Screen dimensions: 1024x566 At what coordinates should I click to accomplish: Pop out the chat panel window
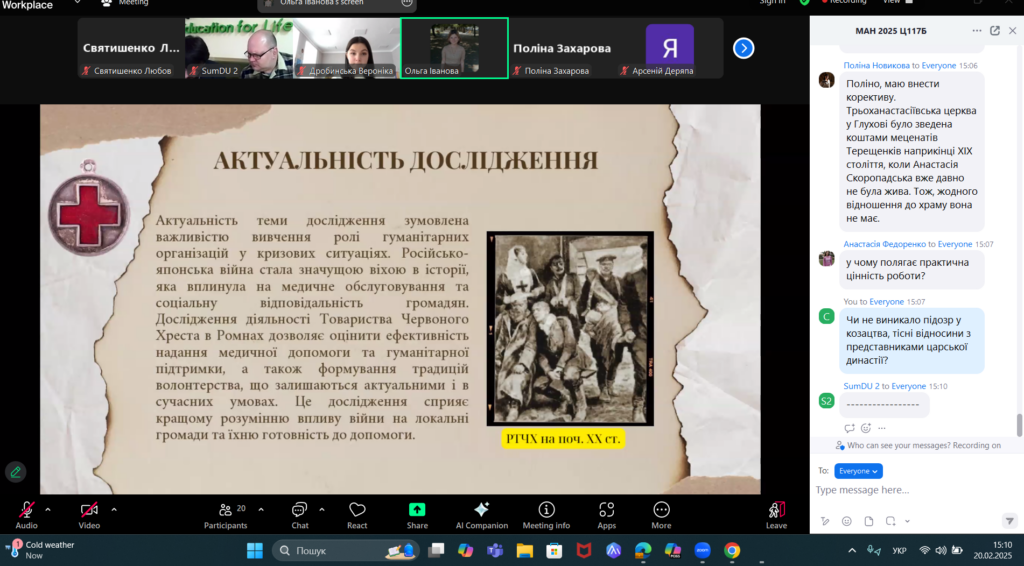[x=994, y=31]
